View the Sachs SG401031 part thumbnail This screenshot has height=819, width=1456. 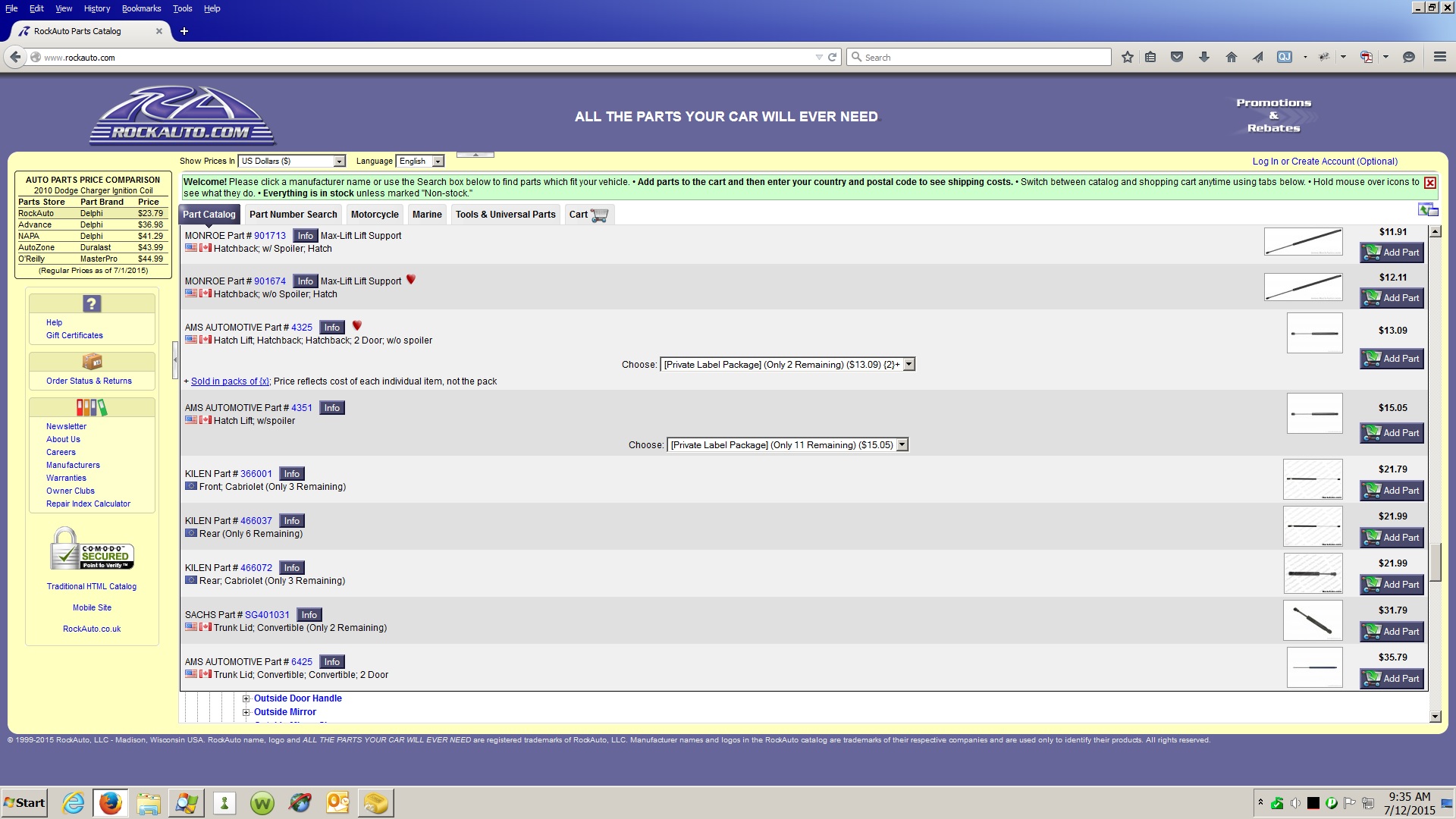coord(1313,620)
